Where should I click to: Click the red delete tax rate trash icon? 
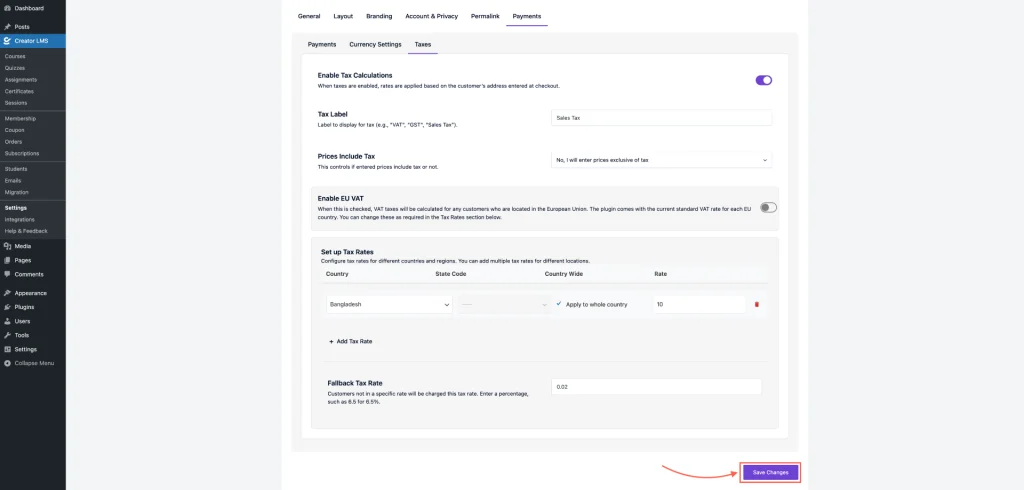[x=756, y=304]
